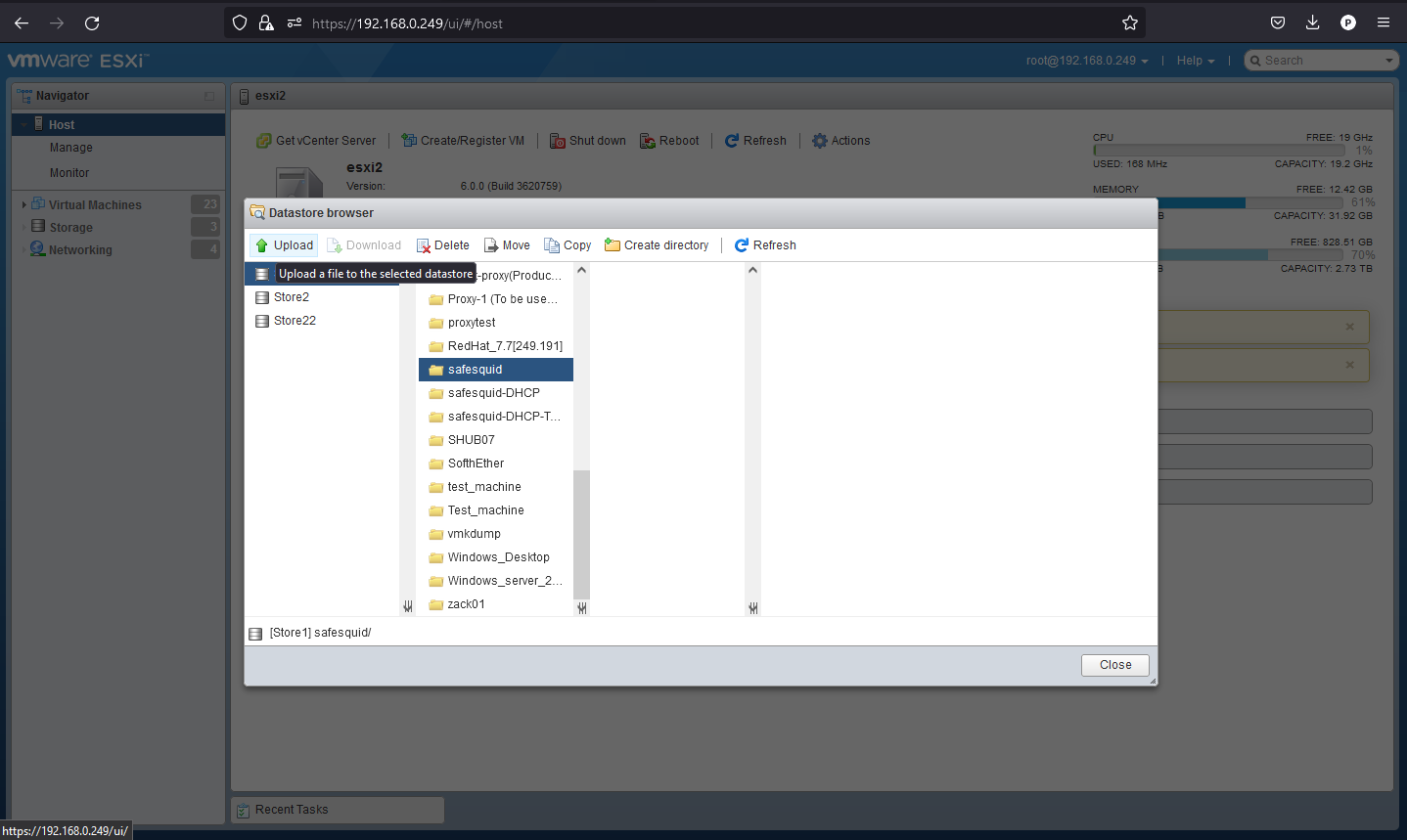Open the Windows_server_2... folder
This screenshot has width=1407, height=840.
pyautogui.click(x=496, y=581)
